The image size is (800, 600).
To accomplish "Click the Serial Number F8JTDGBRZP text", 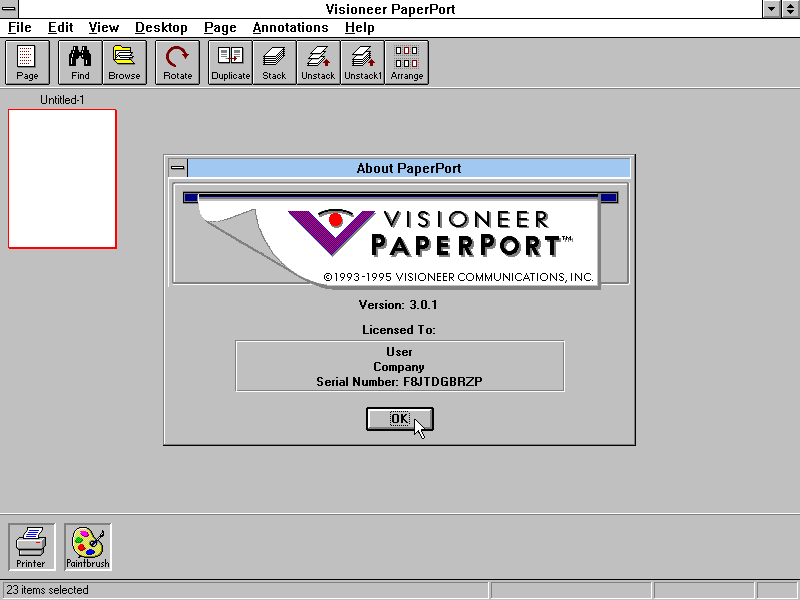I will coord(399,382).
